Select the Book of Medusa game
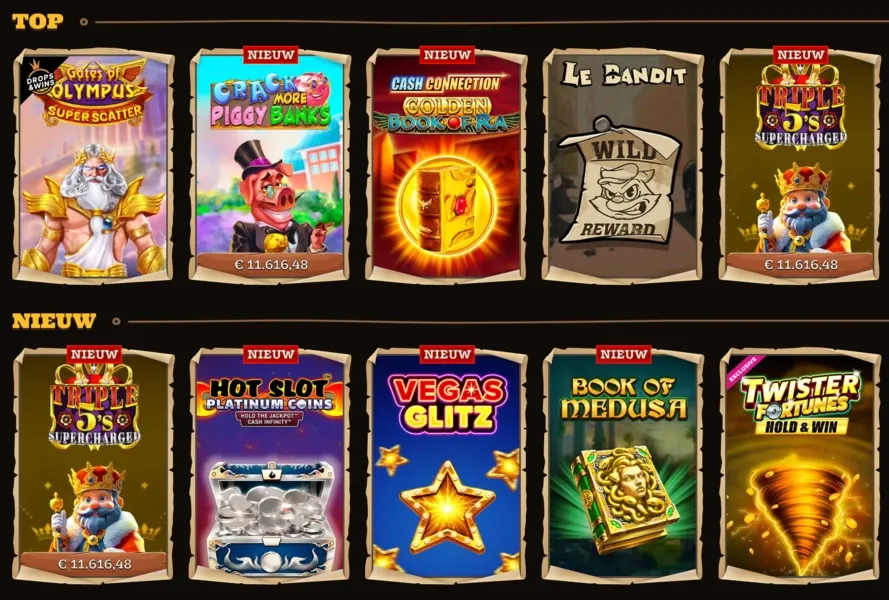Viewport: 889px width, 600px height. coord(623,465)
